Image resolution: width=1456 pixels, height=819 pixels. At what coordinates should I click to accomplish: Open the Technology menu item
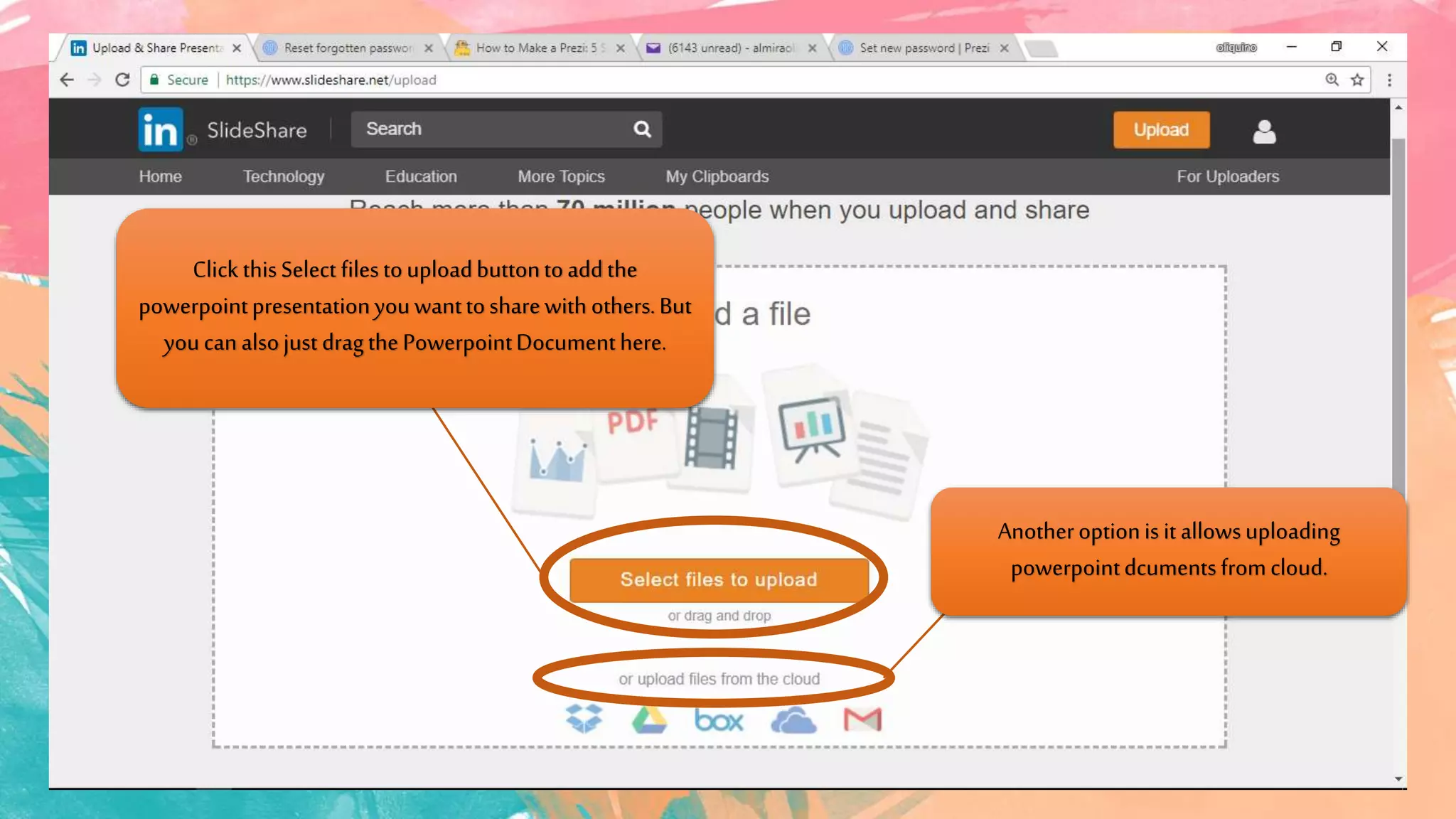[284, 176]
